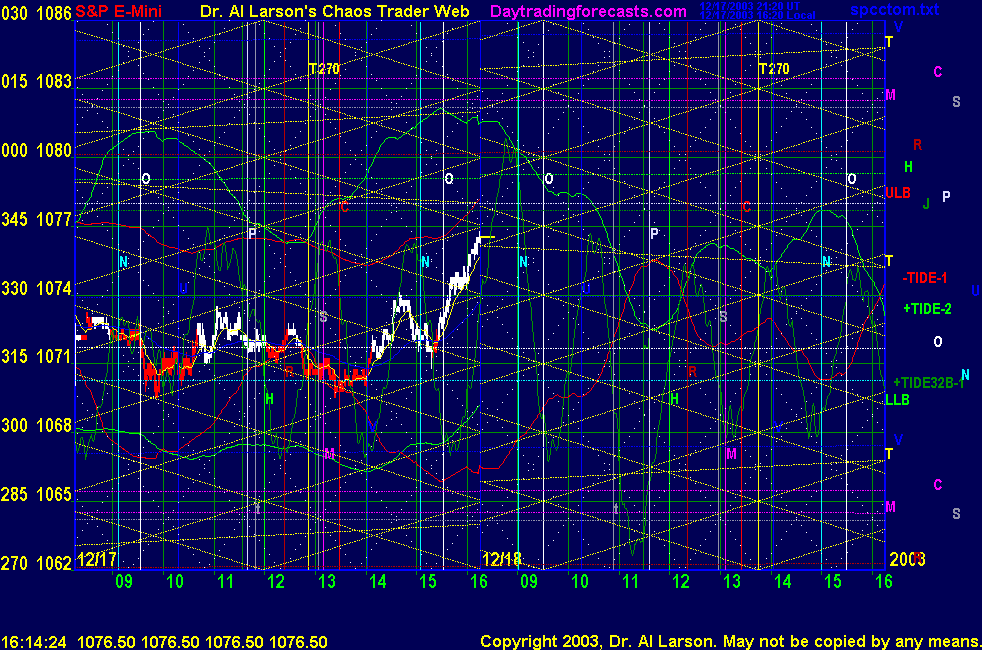This screenshot has width=982, height=650.
Task: Select the 12/18 date label on the chart
Action: (x=502, y=559)
